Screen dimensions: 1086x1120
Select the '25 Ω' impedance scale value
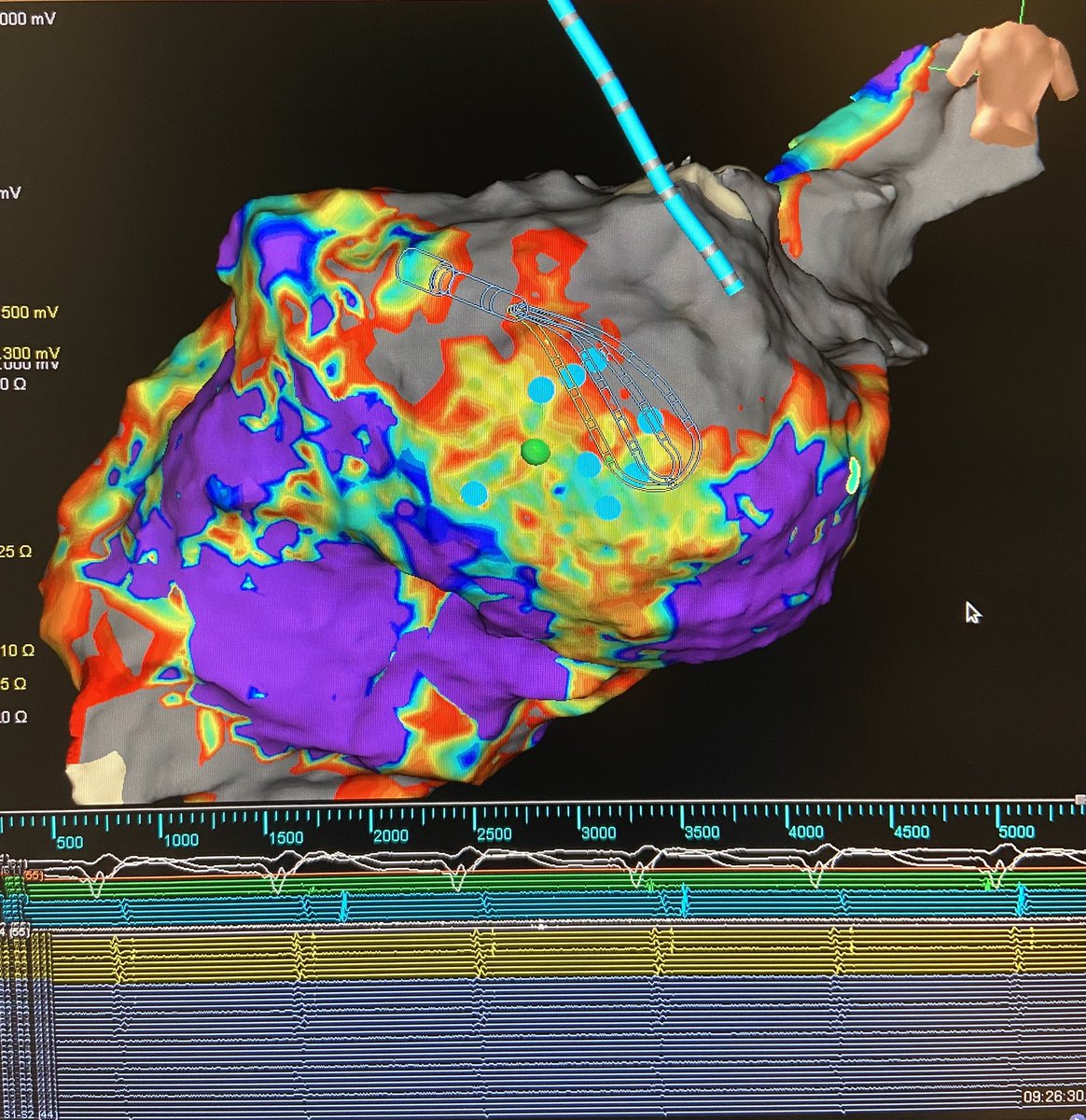pos(16,552)
